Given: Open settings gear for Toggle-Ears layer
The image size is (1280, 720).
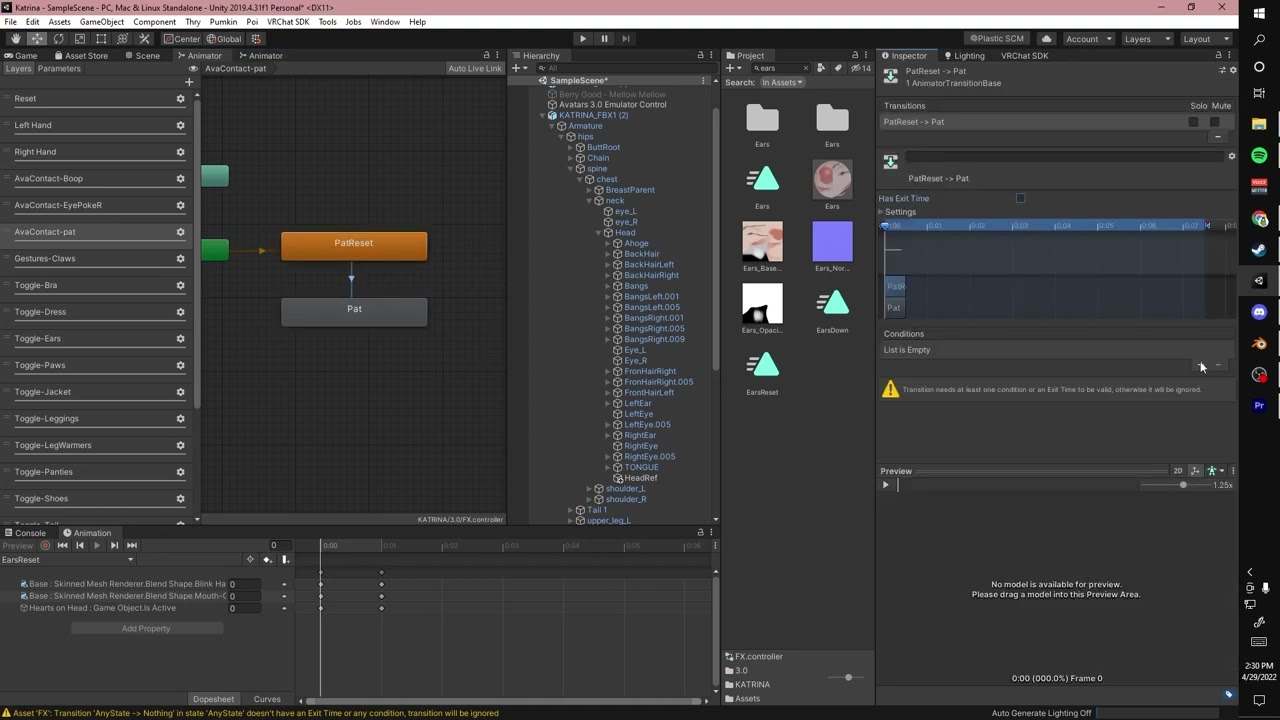Looking at the screenshot, I should (181, 339).
